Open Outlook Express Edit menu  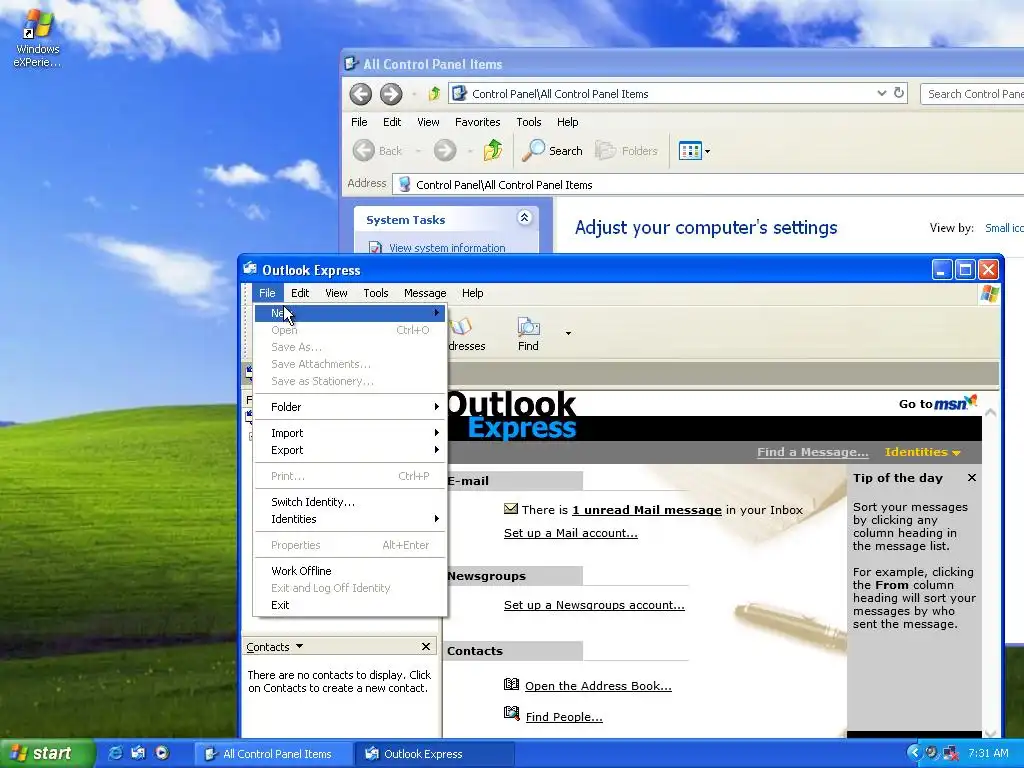[x=300, y=293]
